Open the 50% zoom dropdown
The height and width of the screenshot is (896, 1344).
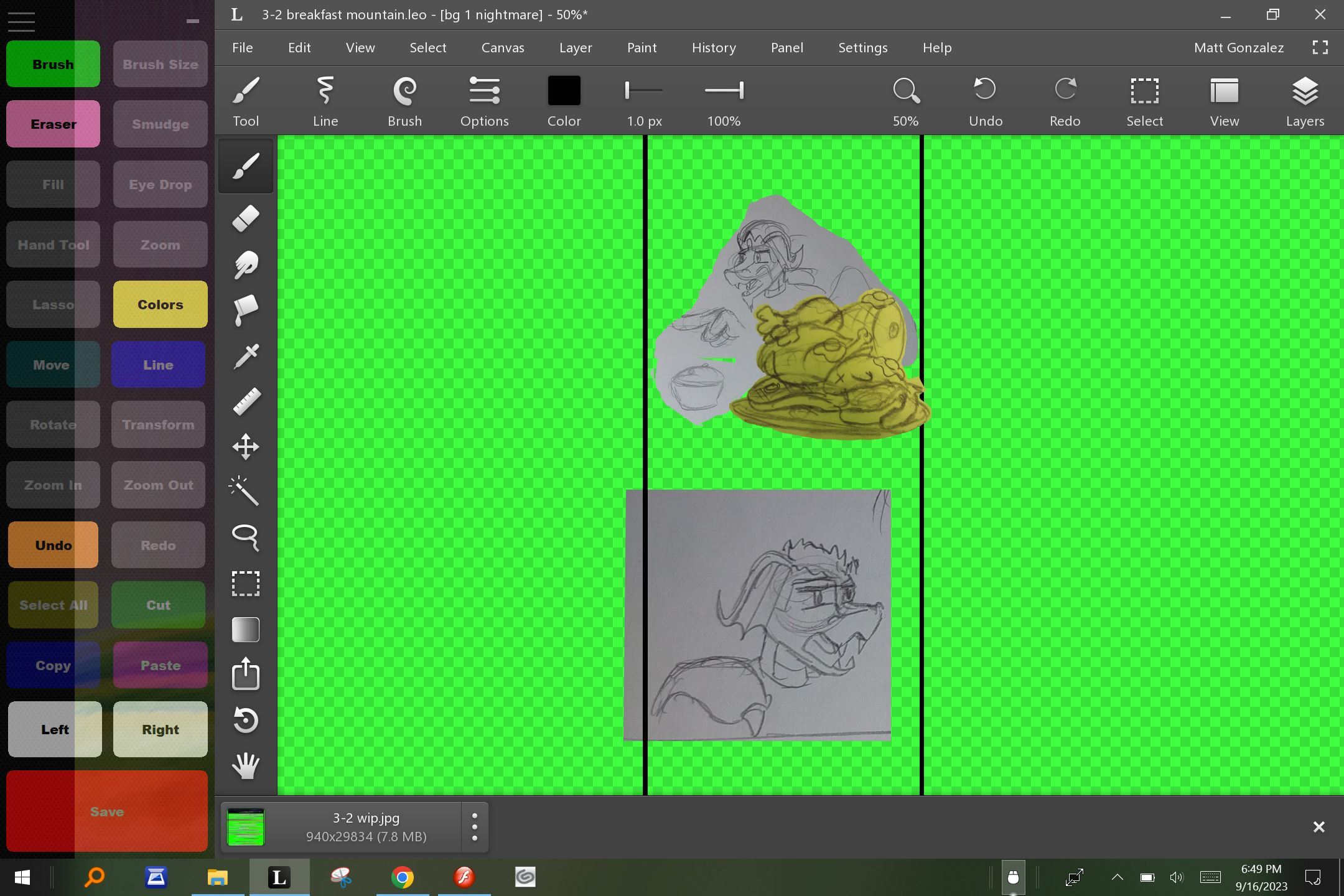click(x=905, y=102)
